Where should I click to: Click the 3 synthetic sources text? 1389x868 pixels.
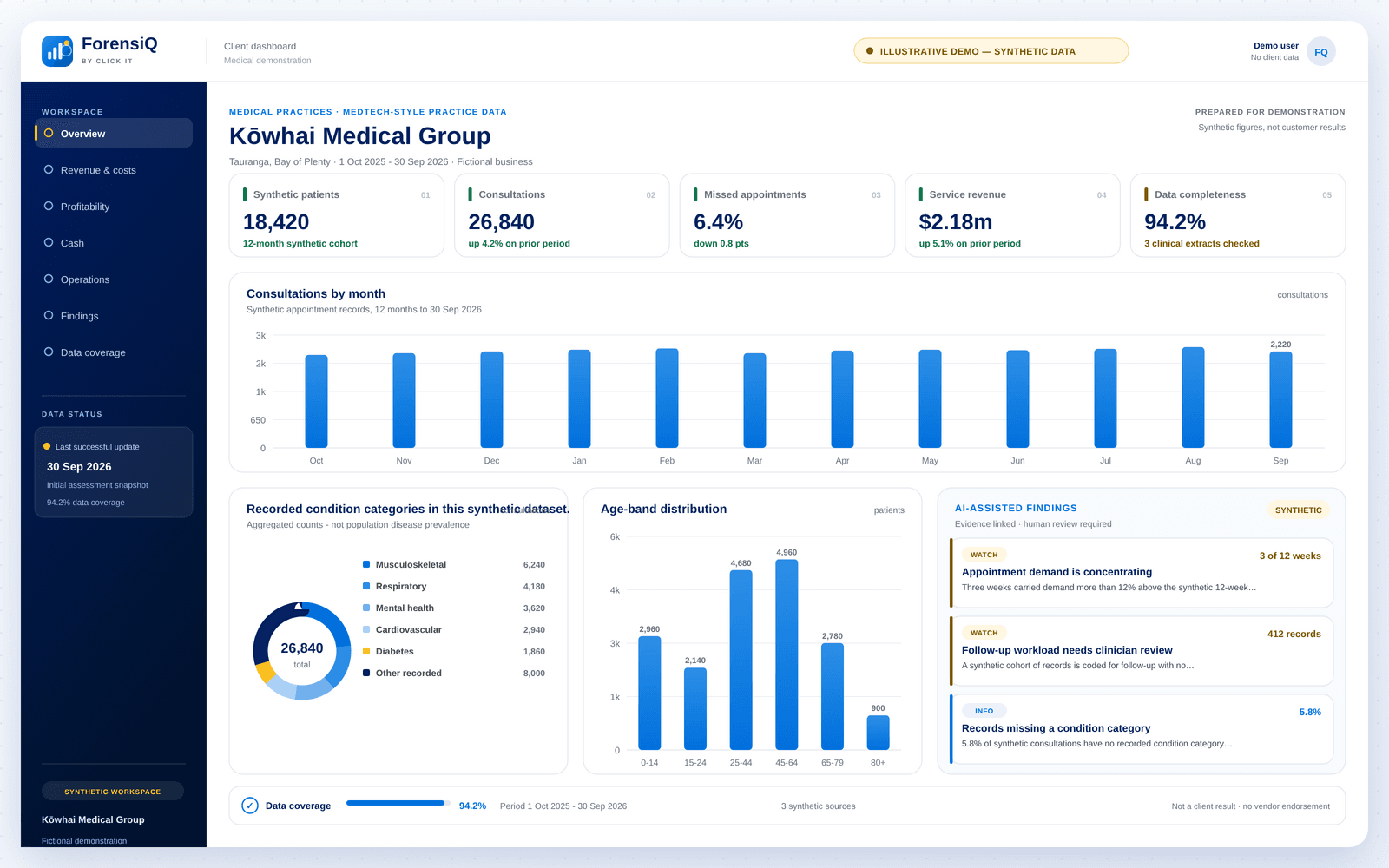818,806
